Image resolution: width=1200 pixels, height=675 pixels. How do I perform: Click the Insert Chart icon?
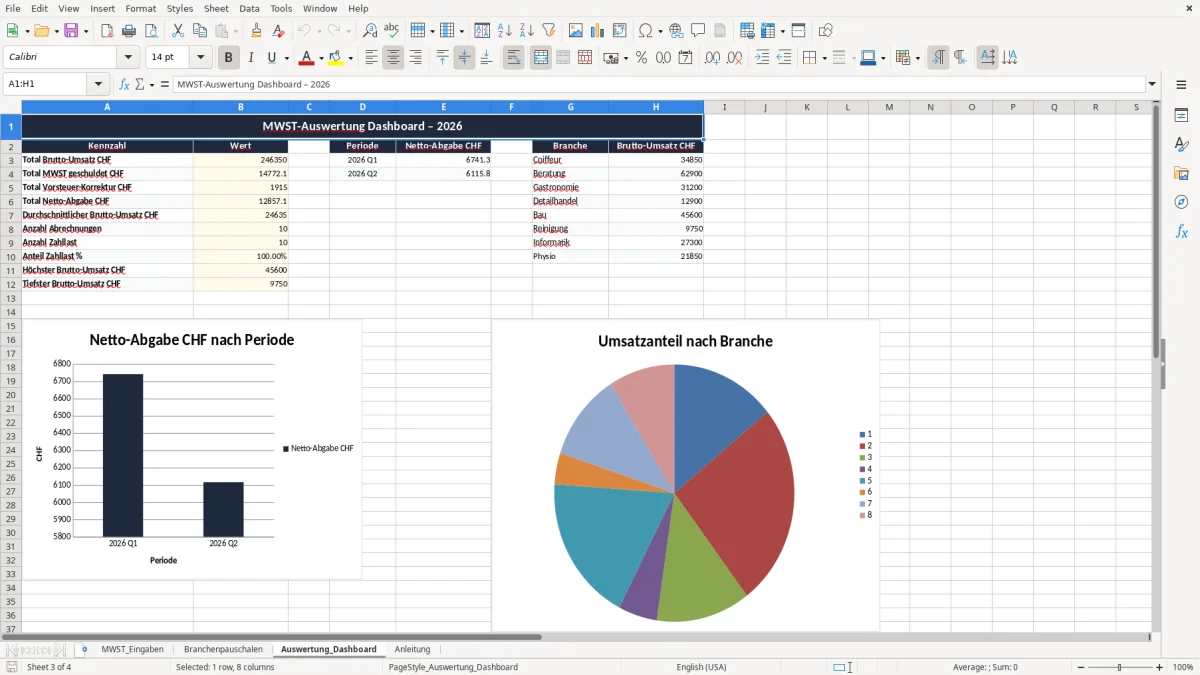click(x=598, y=31)
